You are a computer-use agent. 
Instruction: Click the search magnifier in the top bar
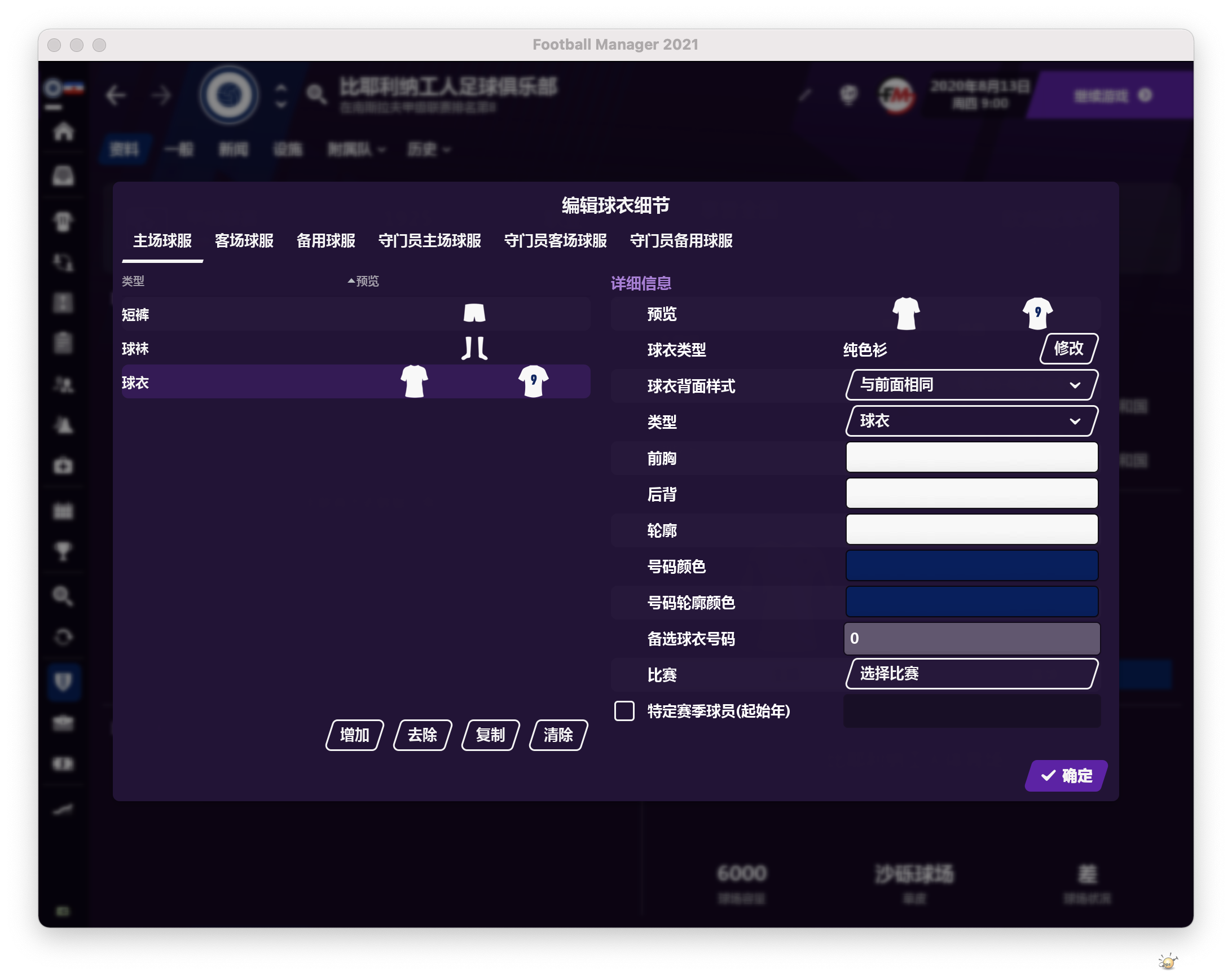(316, 95)
